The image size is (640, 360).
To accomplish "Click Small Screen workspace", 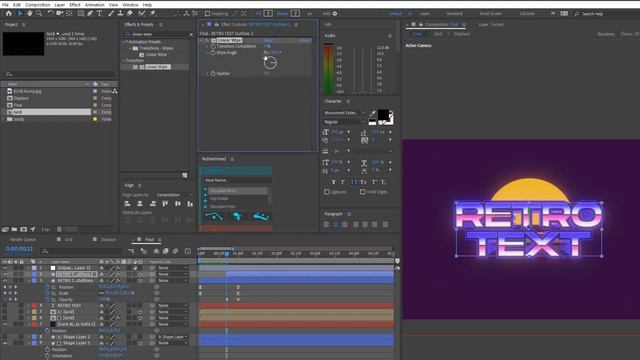I will tap(491, 13).
